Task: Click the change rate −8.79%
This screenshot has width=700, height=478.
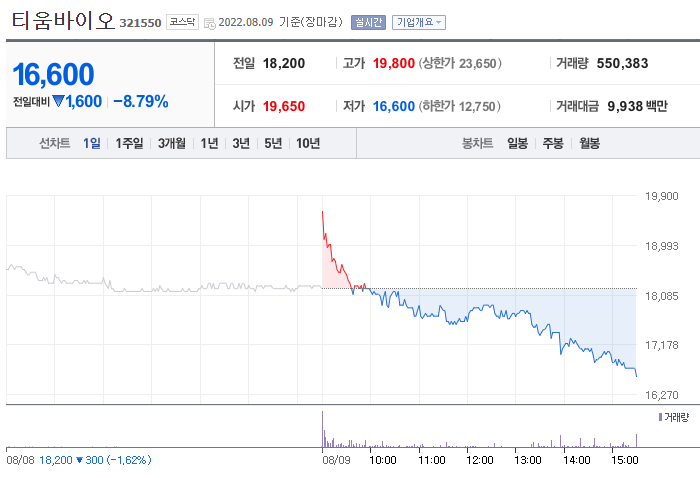Action: [141, 101]
